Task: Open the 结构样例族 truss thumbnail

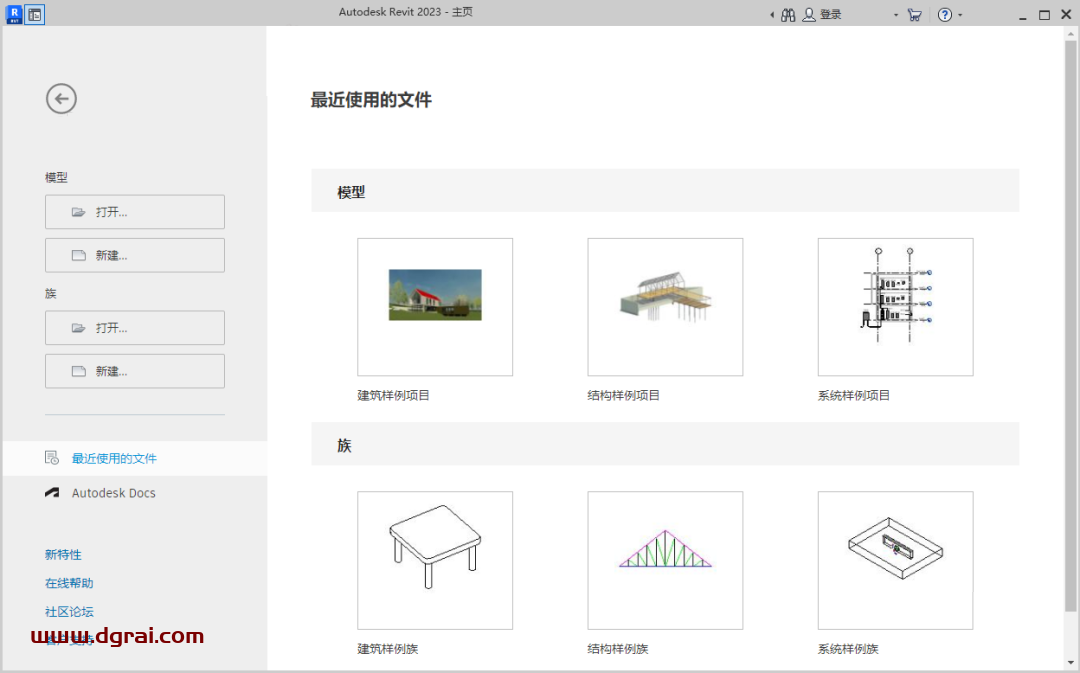Action: [x=665, y=561]
